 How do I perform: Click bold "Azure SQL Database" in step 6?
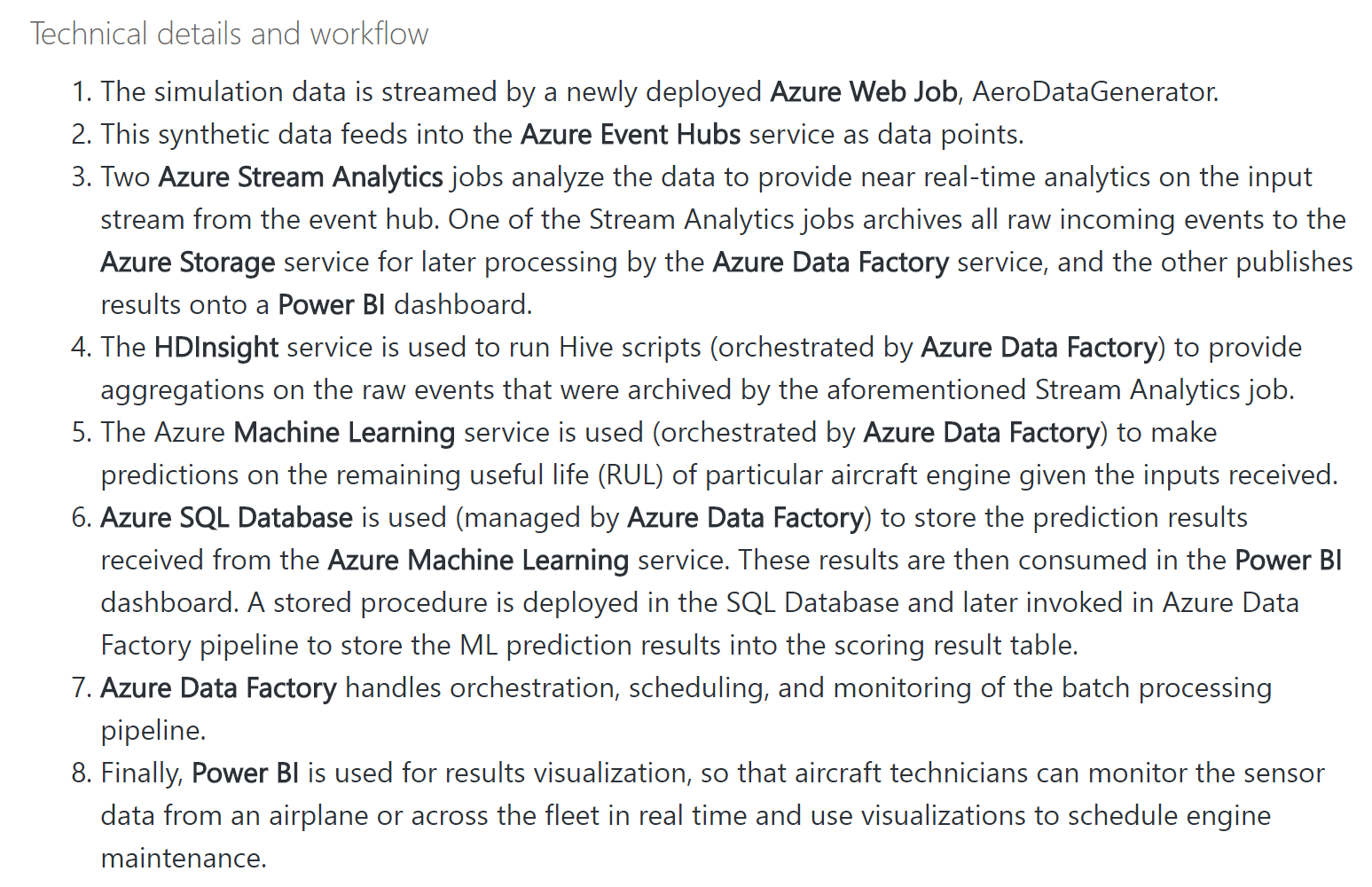(x=226, y=517)
